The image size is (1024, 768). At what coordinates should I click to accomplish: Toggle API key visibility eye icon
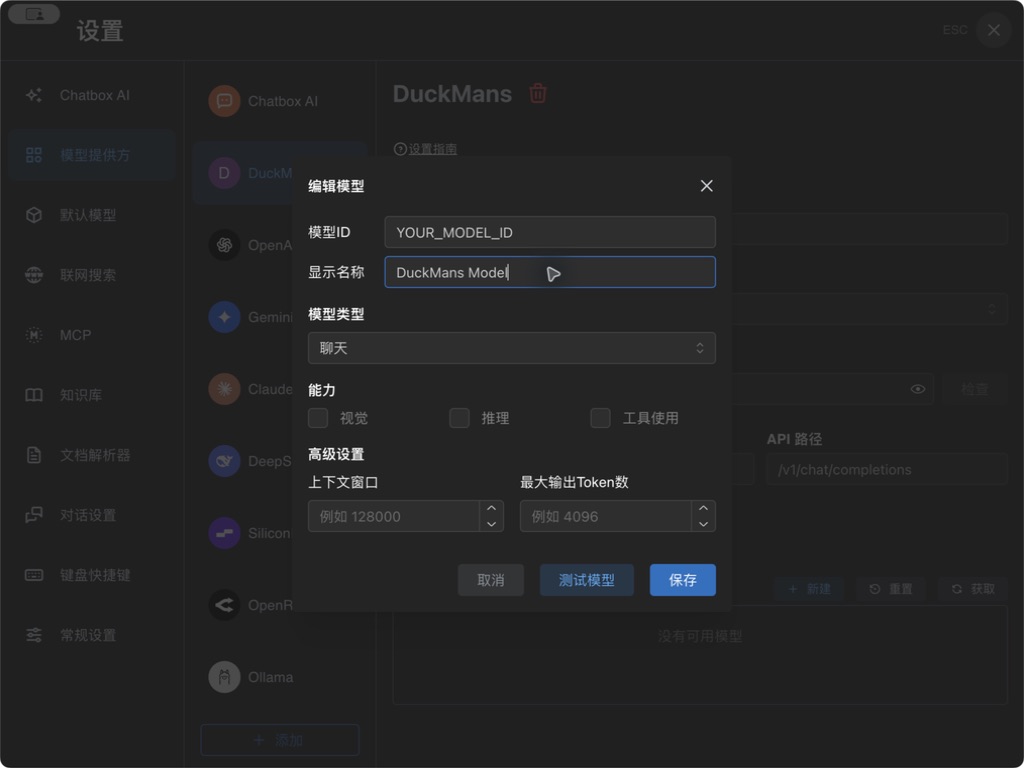coord(918,389)
